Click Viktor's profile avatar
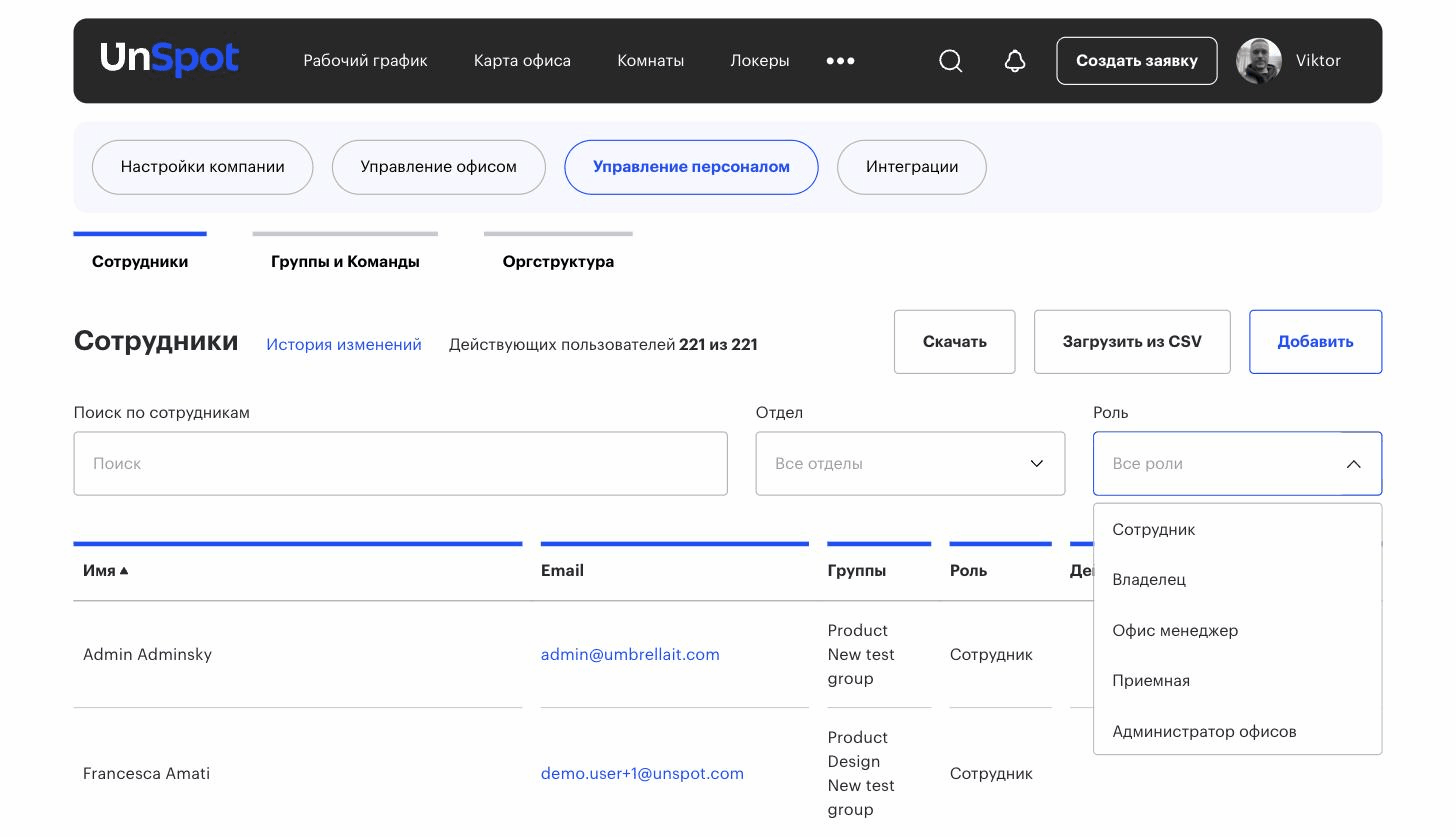 (x=1259, y=61)
